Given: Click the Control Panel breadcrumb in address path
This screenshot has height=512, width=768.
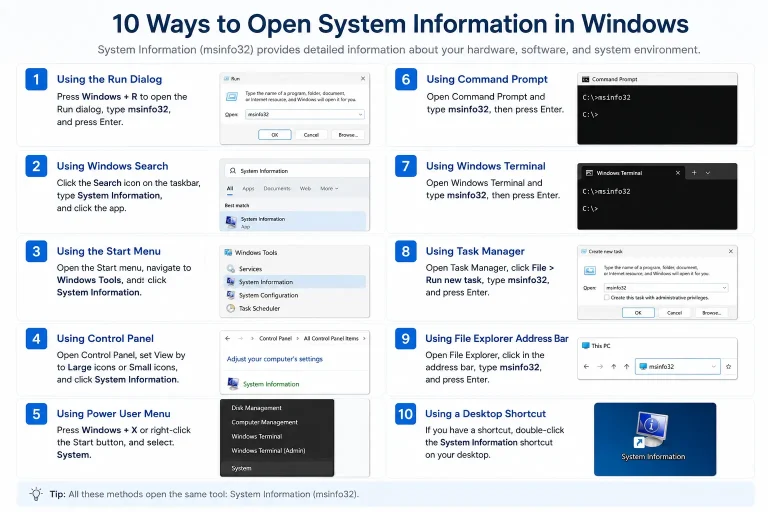Looking at the screenshot, I should [x=275, y=339].
